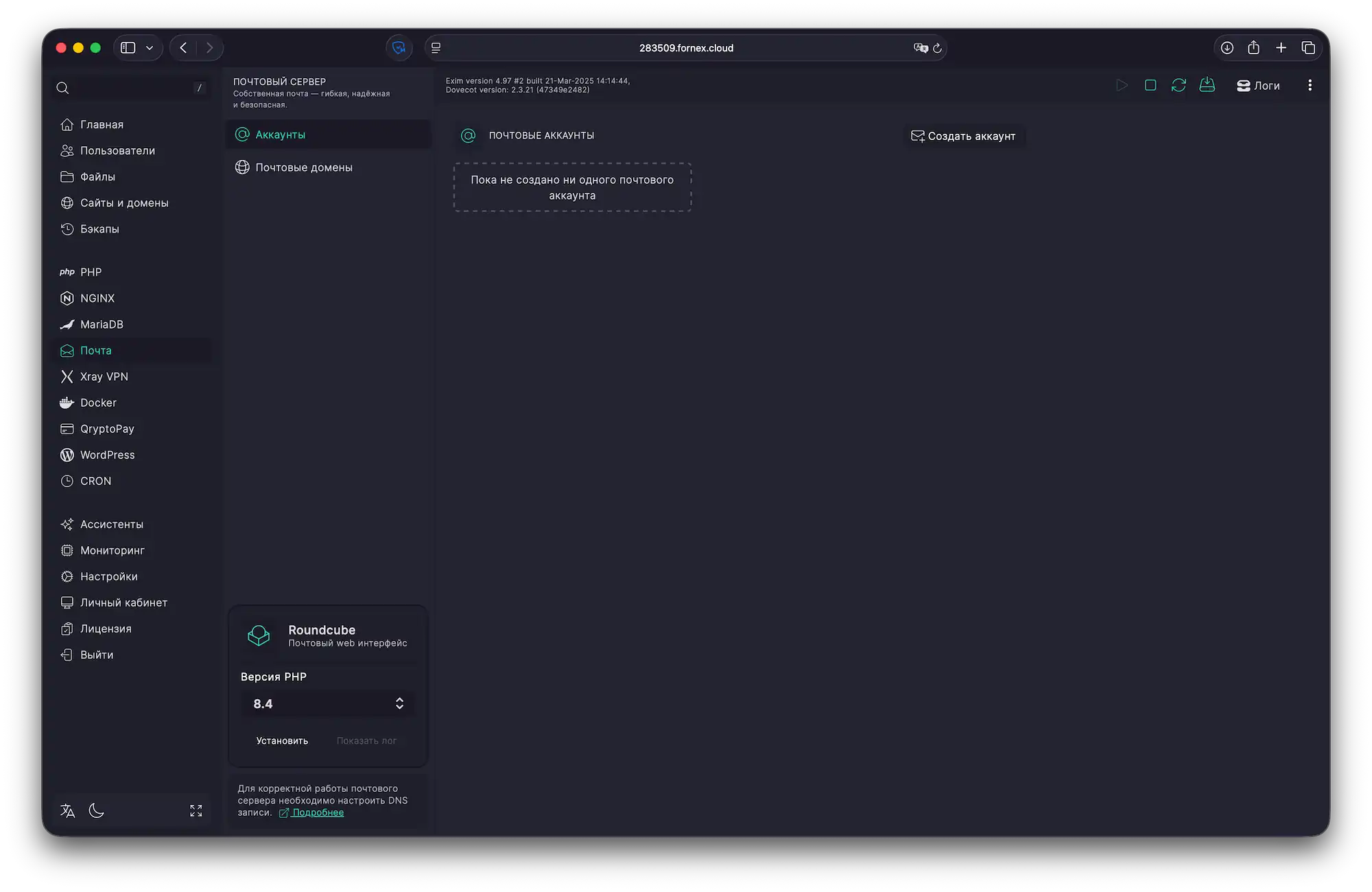Click the search field in the sidebar
Viewport: 1372px width, 892px height.
click(130, 87)
